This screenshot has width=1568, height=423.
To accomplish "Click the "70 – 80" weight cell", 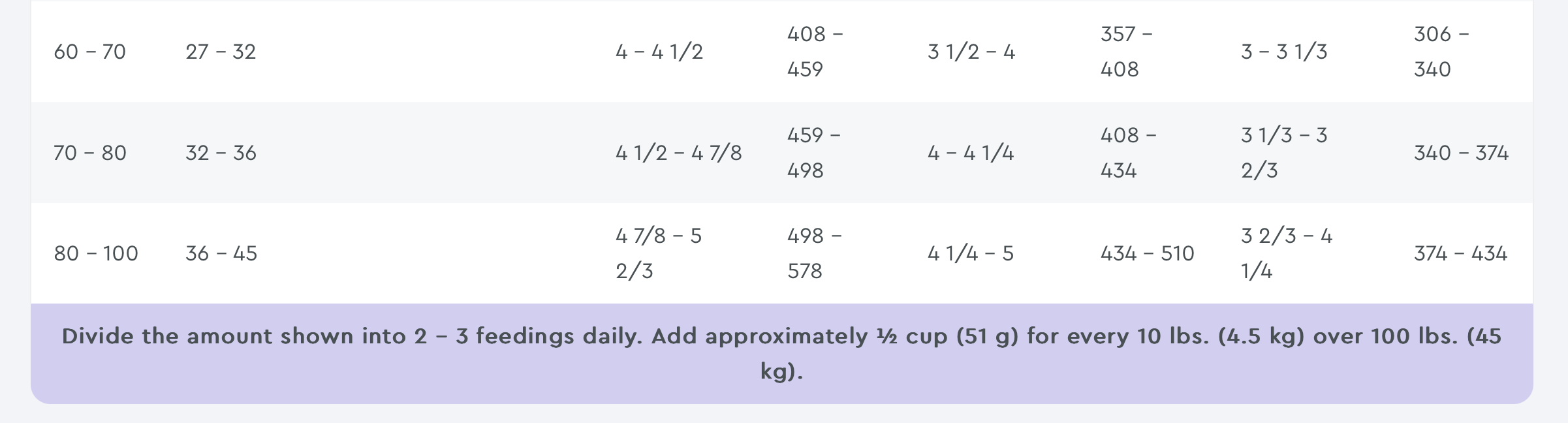I will (90, 153).
